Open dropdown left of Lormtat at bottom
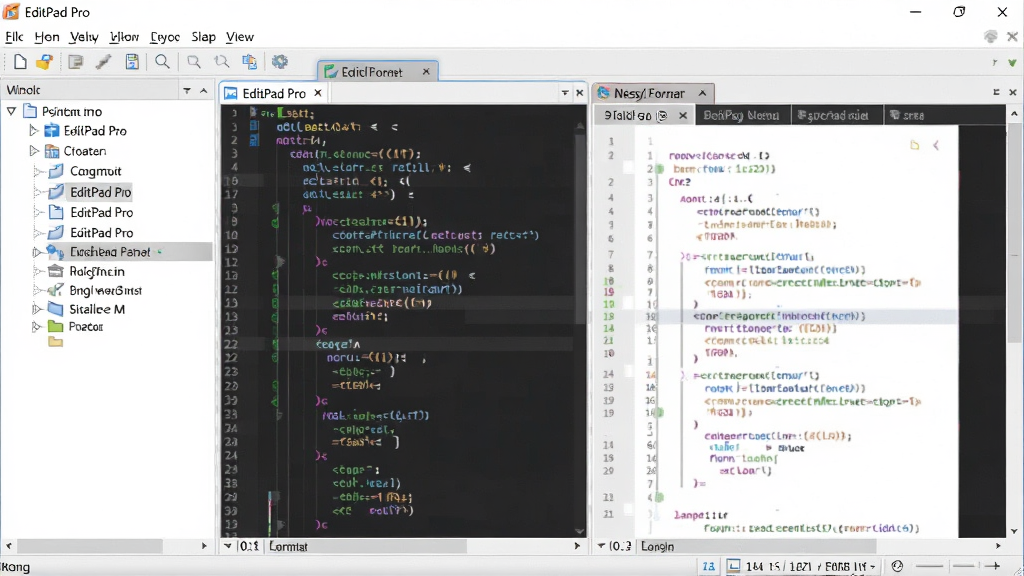The image size is (1024, 576). [x=228, y=546]
